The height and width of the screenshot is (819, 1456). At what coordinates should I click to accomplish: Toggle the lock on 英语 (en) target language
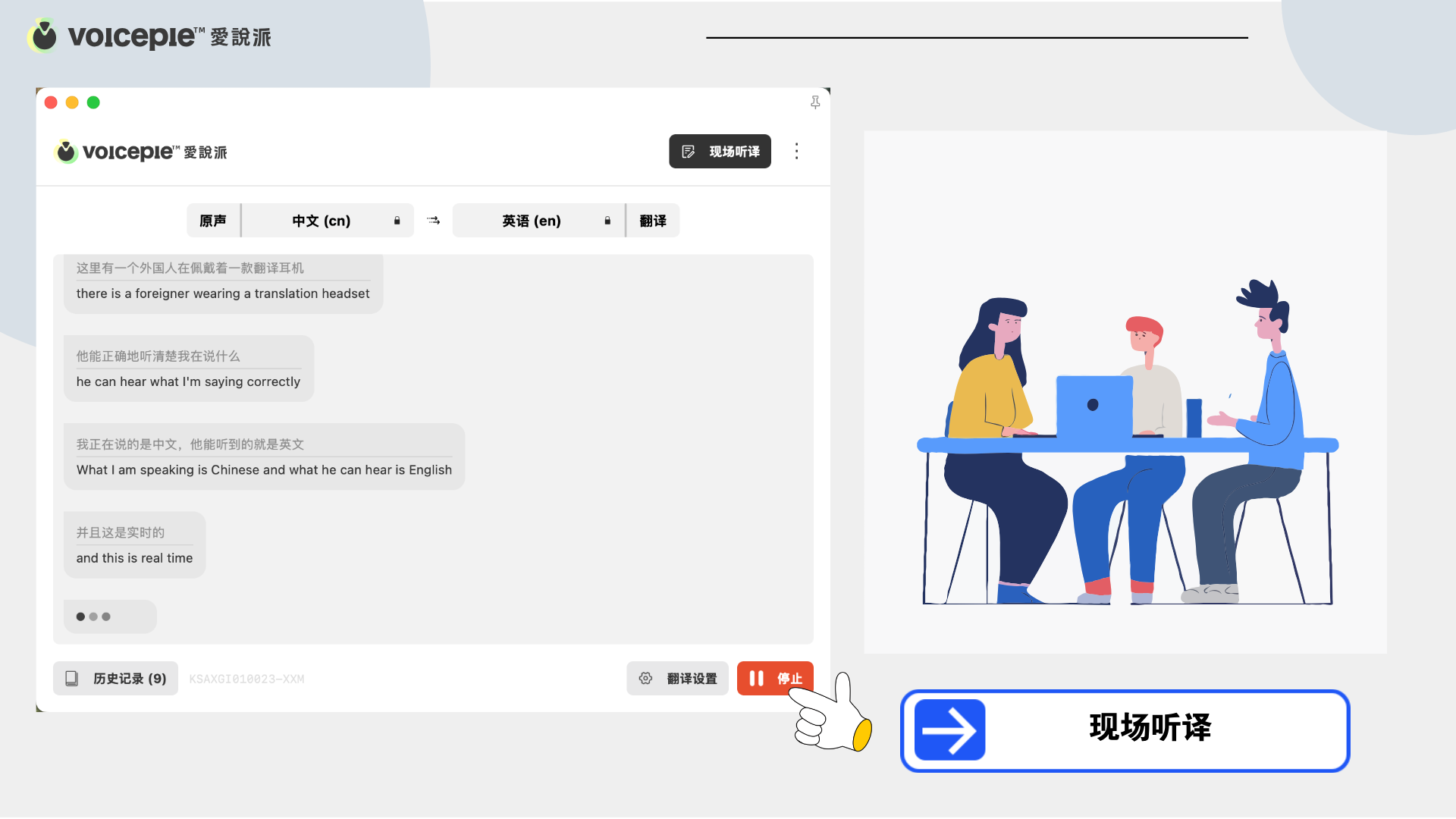tap(607, 221)
